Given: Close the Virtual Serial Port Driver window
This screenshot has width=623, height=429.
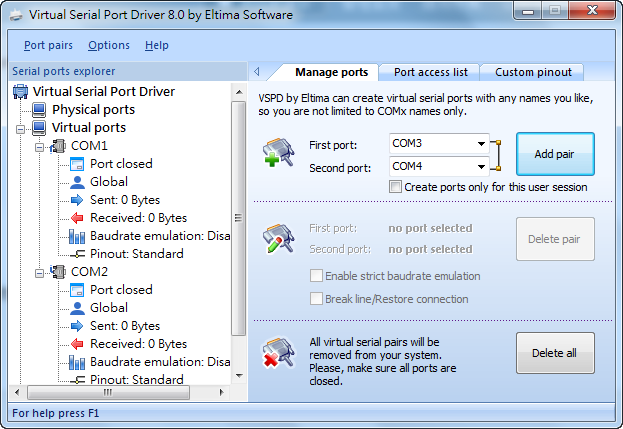Looking at the screenshot, I should coord(592,10).
